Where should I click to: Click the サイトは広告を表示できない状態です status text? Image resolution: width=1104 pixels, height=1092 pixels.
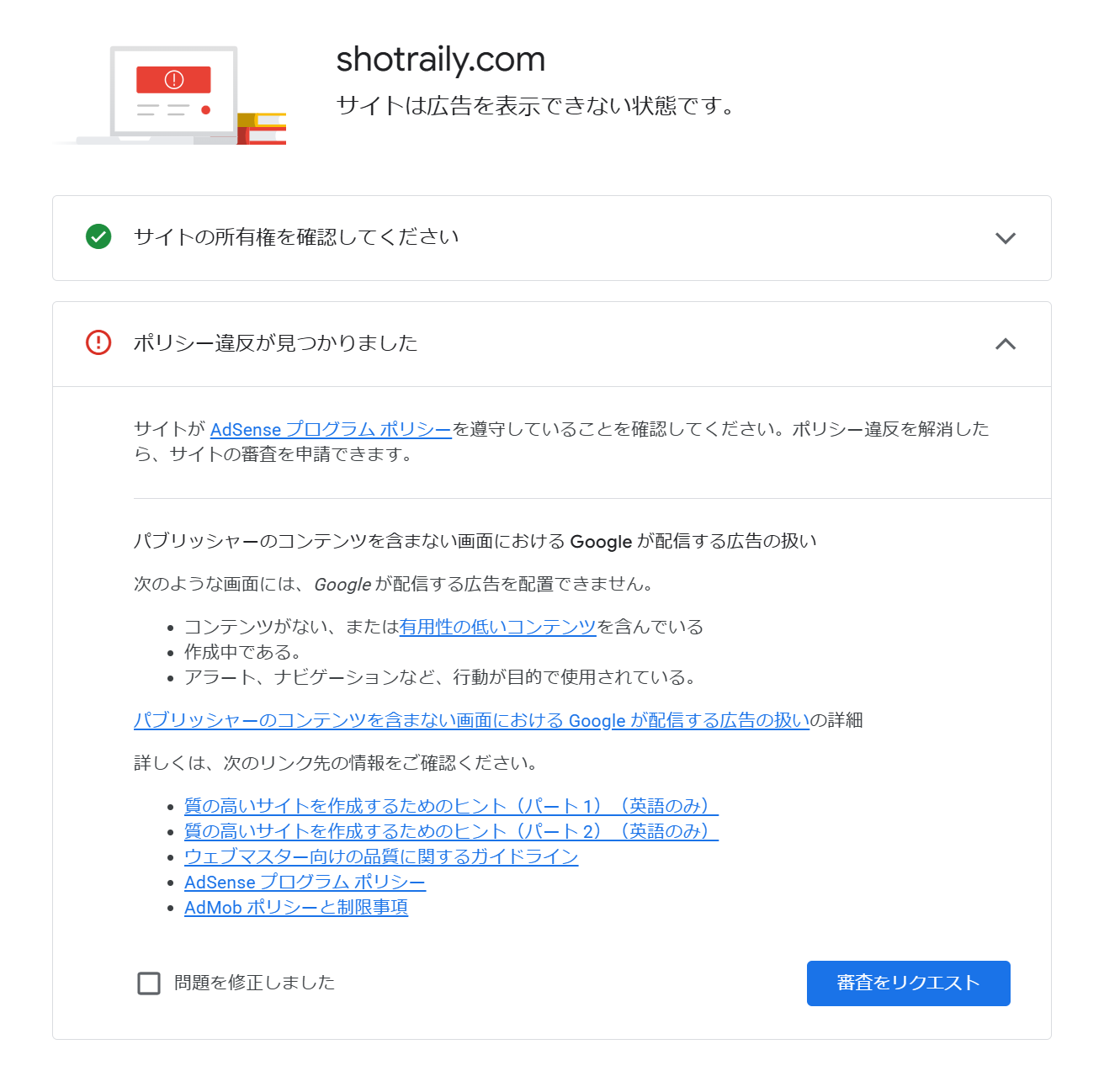tap(535, 106)
